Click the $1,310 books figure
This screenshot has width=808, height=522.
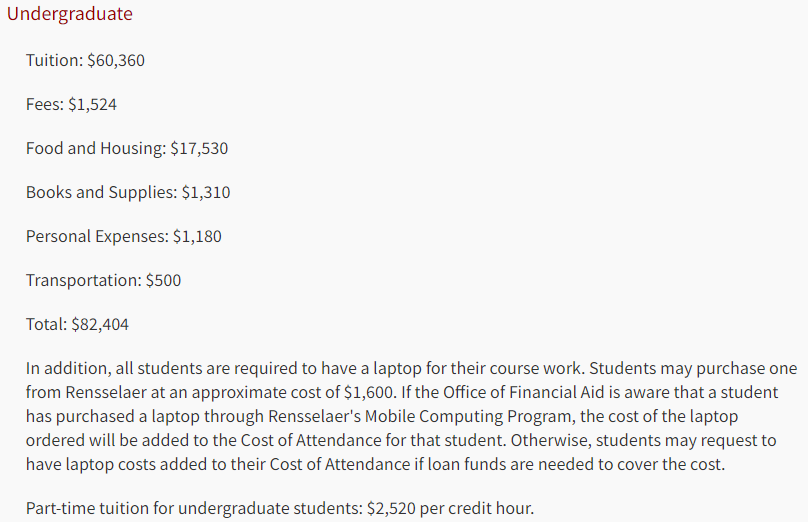pos(206,192)
